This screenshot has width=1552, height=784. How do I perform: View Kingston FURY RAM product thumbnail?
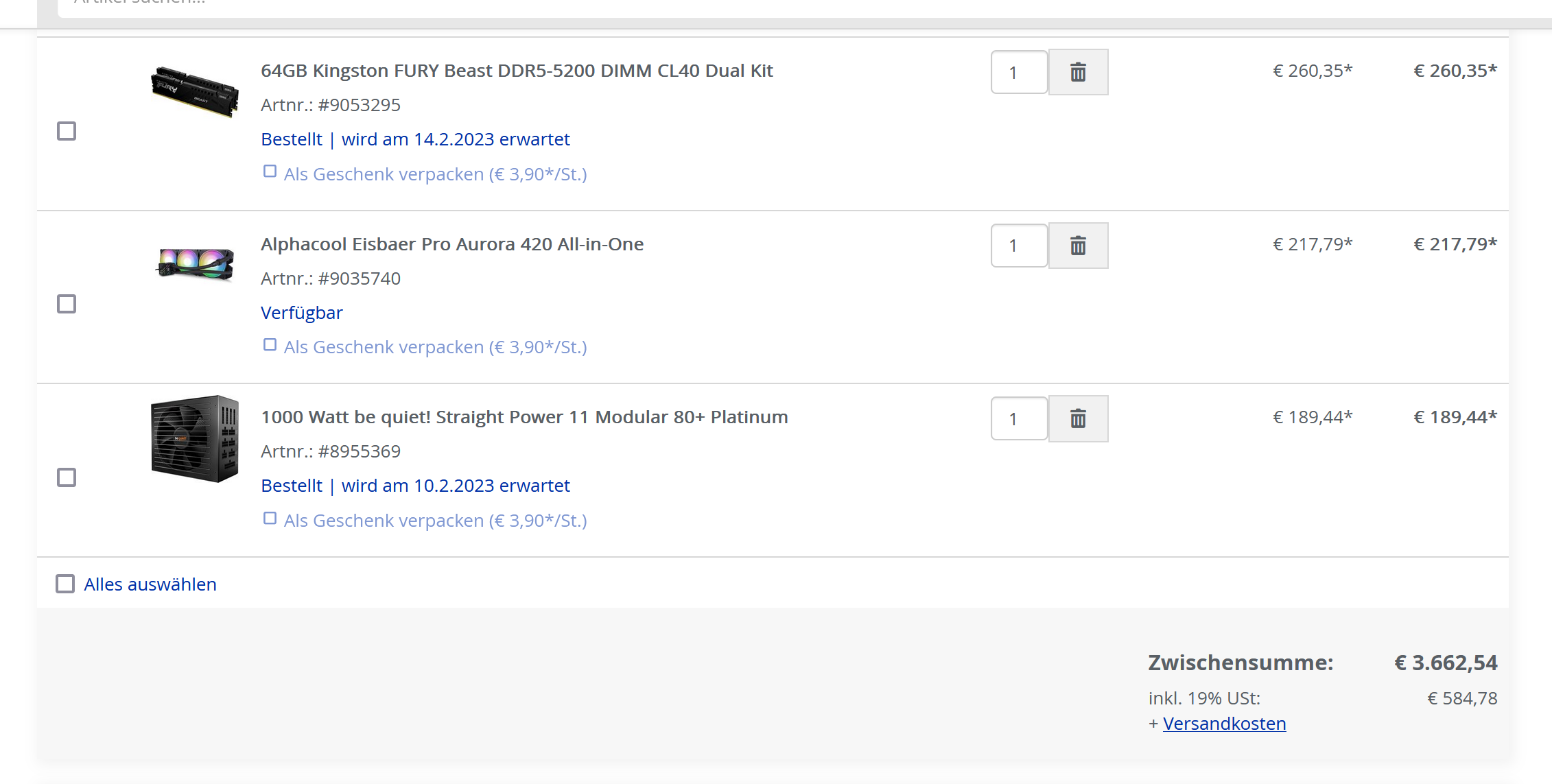pos(195,91)
